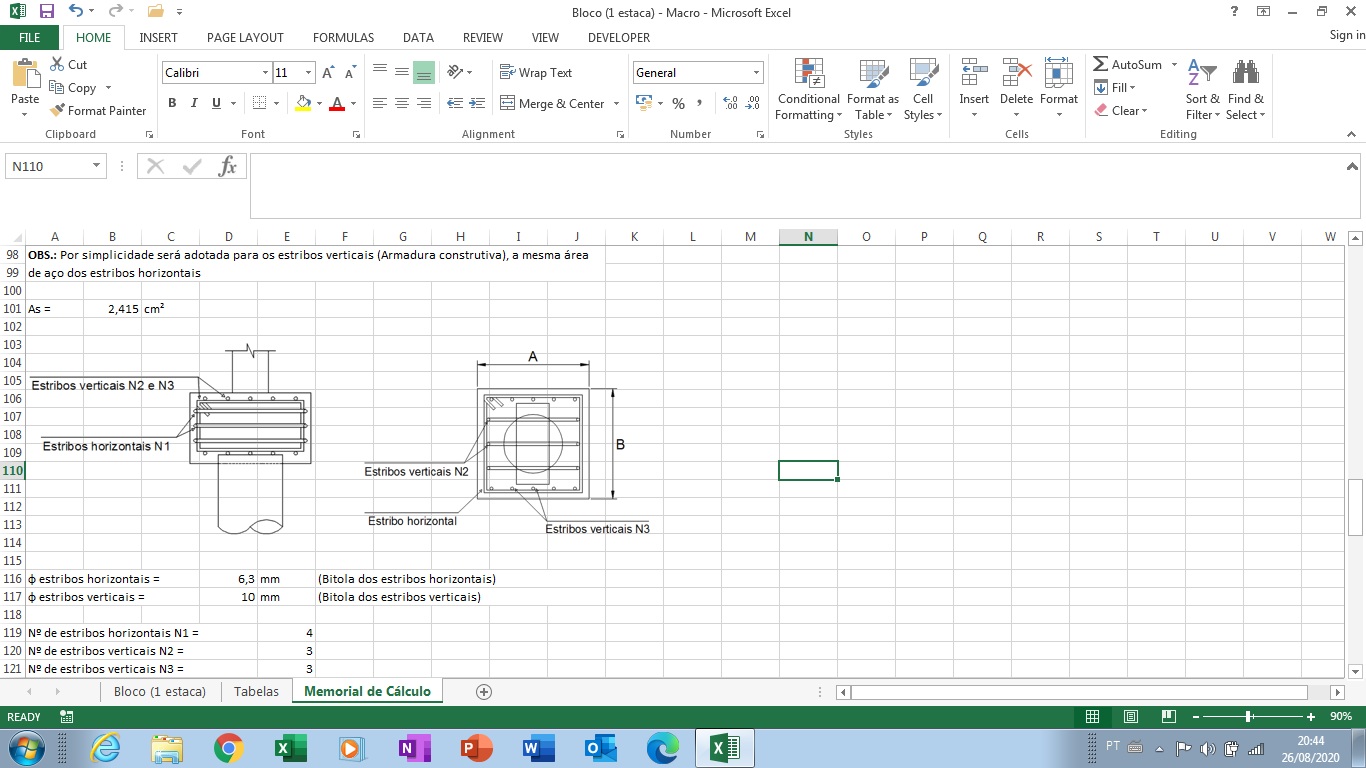Open the FILE menu
This screenshot has height=768, width=1366.
[30, 37]
